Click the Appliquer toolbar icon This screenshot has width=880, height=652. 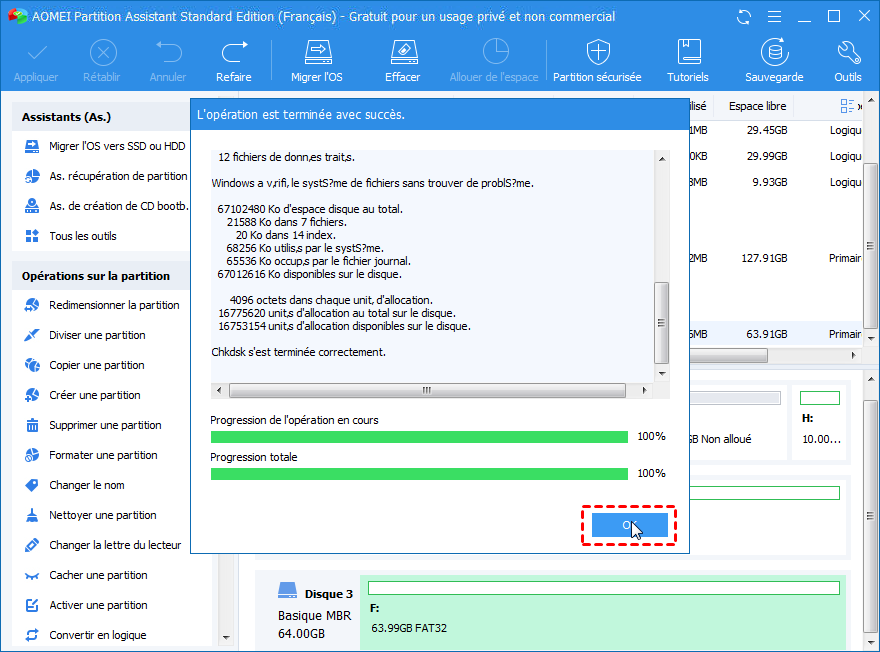click(36, 61)
